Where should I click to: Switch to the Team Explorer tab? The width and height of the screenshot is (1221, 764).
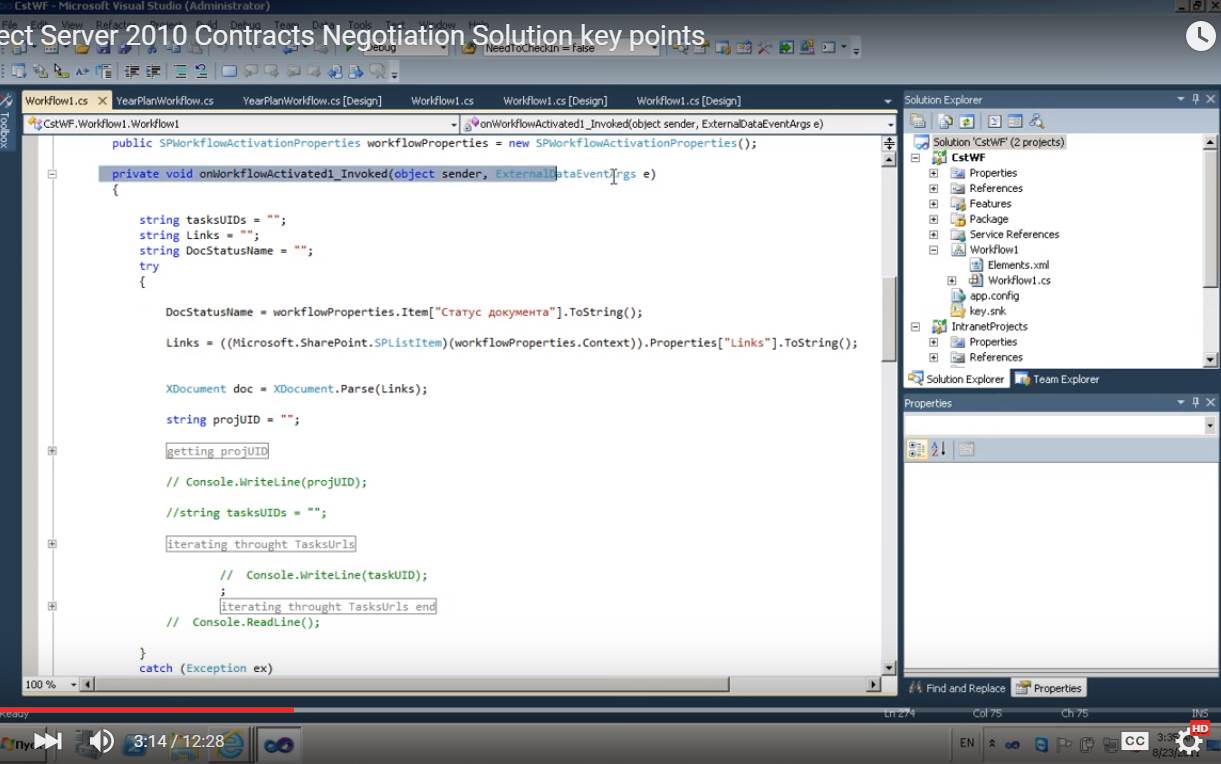[x=1057, y=379]
